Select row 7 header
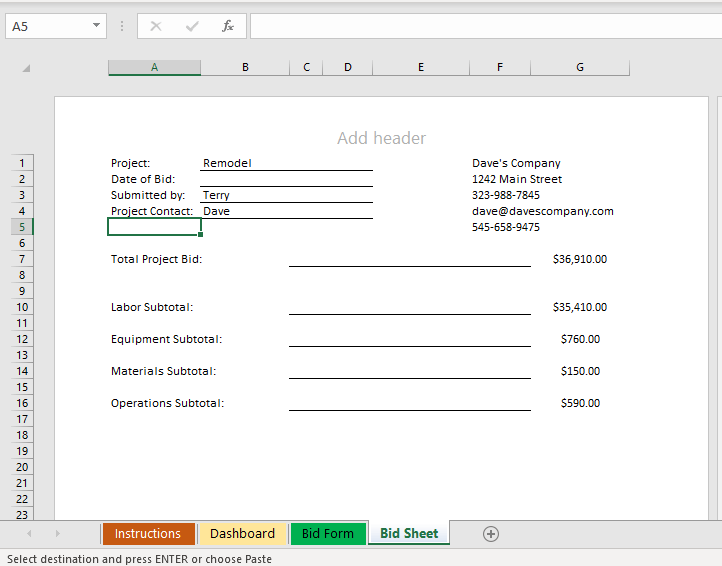Screen dimensions: 722x566 (22, 259)
